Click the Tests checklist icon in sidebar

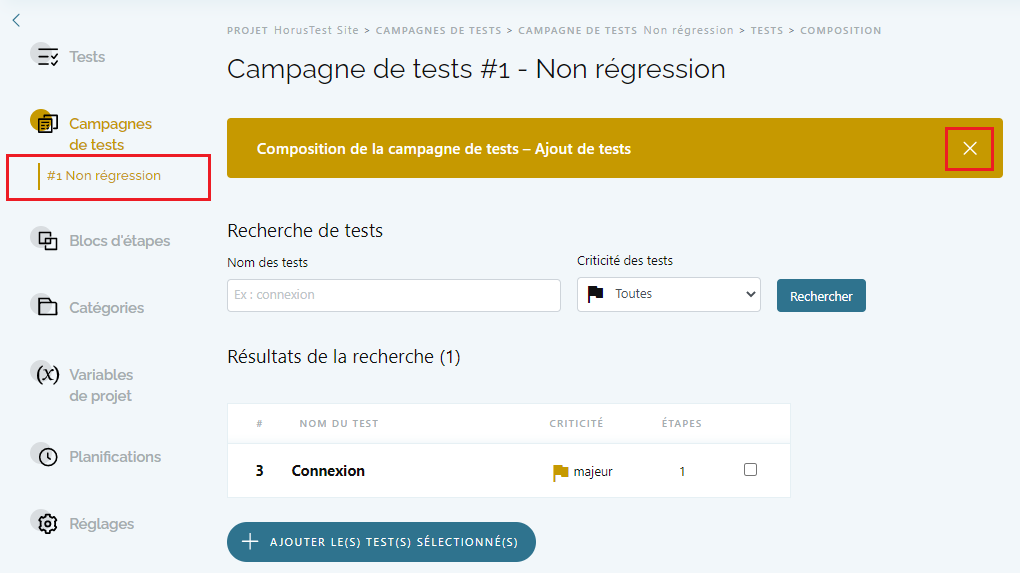(x=47, y=57)
